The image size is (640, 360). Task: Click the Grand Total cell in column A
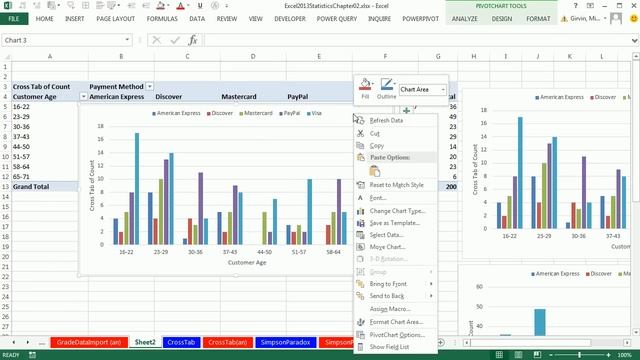point(44,187)
